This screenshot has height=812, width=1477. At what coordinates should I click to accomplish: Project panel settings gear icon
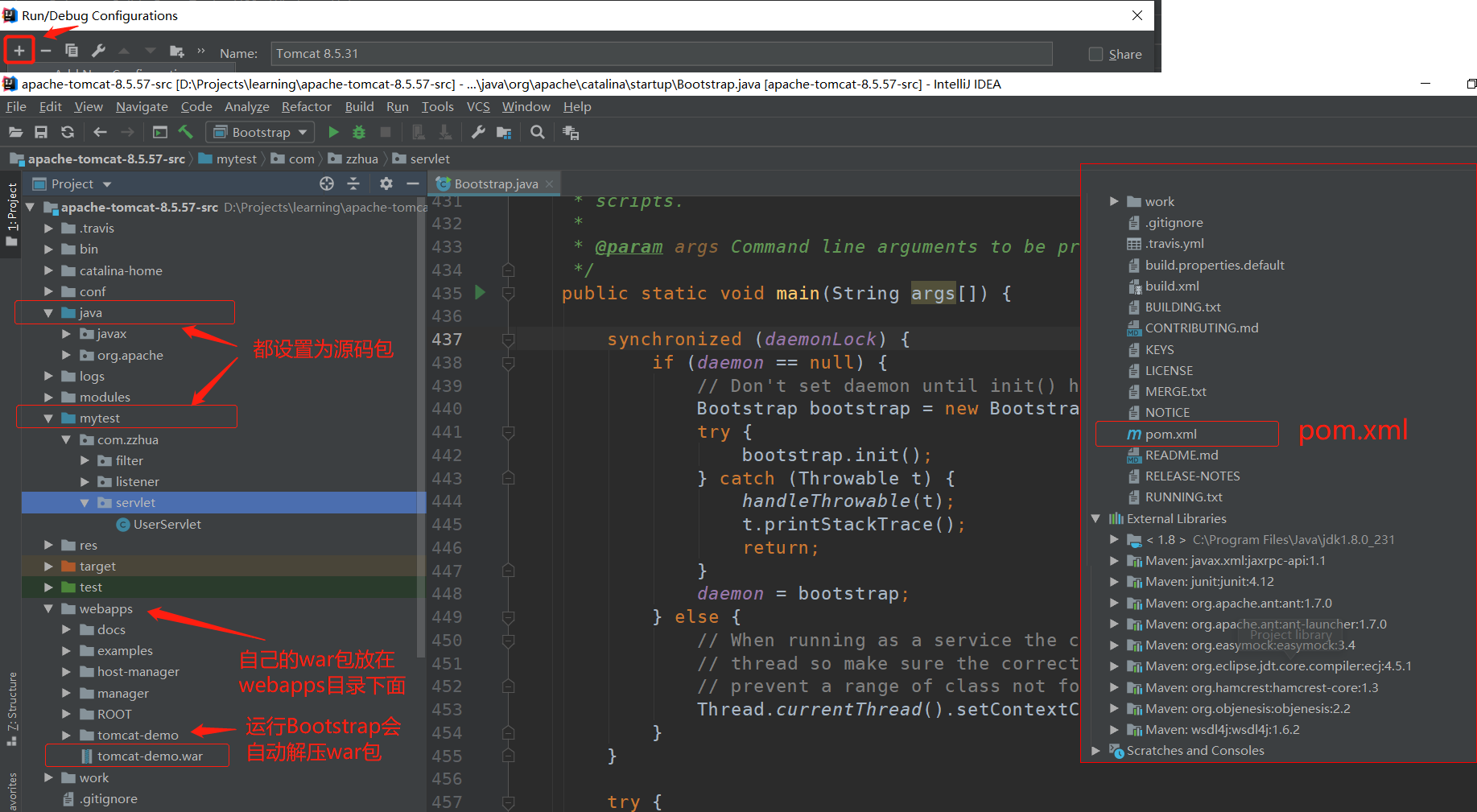pos(386,183)
